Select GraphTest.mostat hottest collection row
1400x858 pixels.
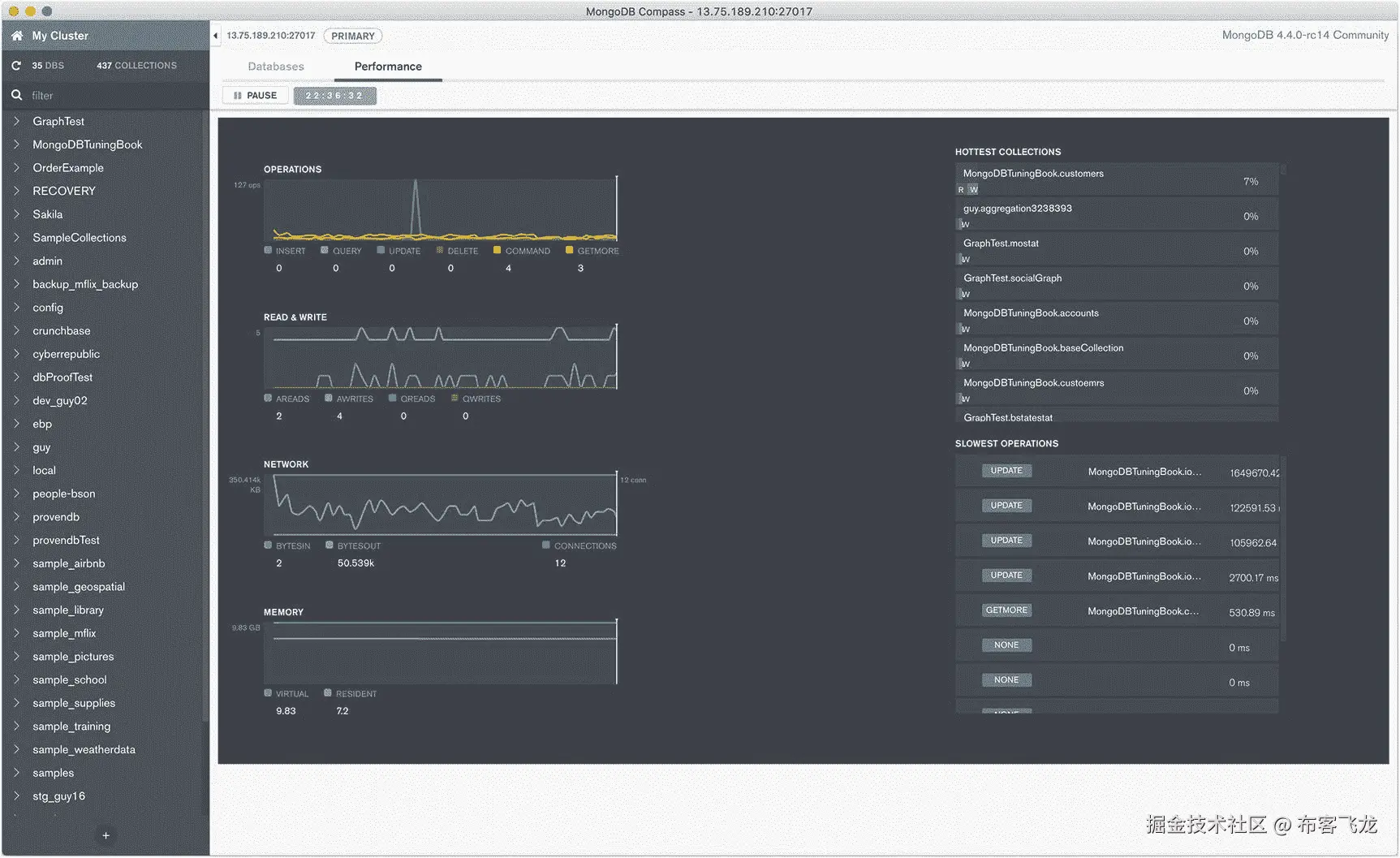pos(1117,250)
